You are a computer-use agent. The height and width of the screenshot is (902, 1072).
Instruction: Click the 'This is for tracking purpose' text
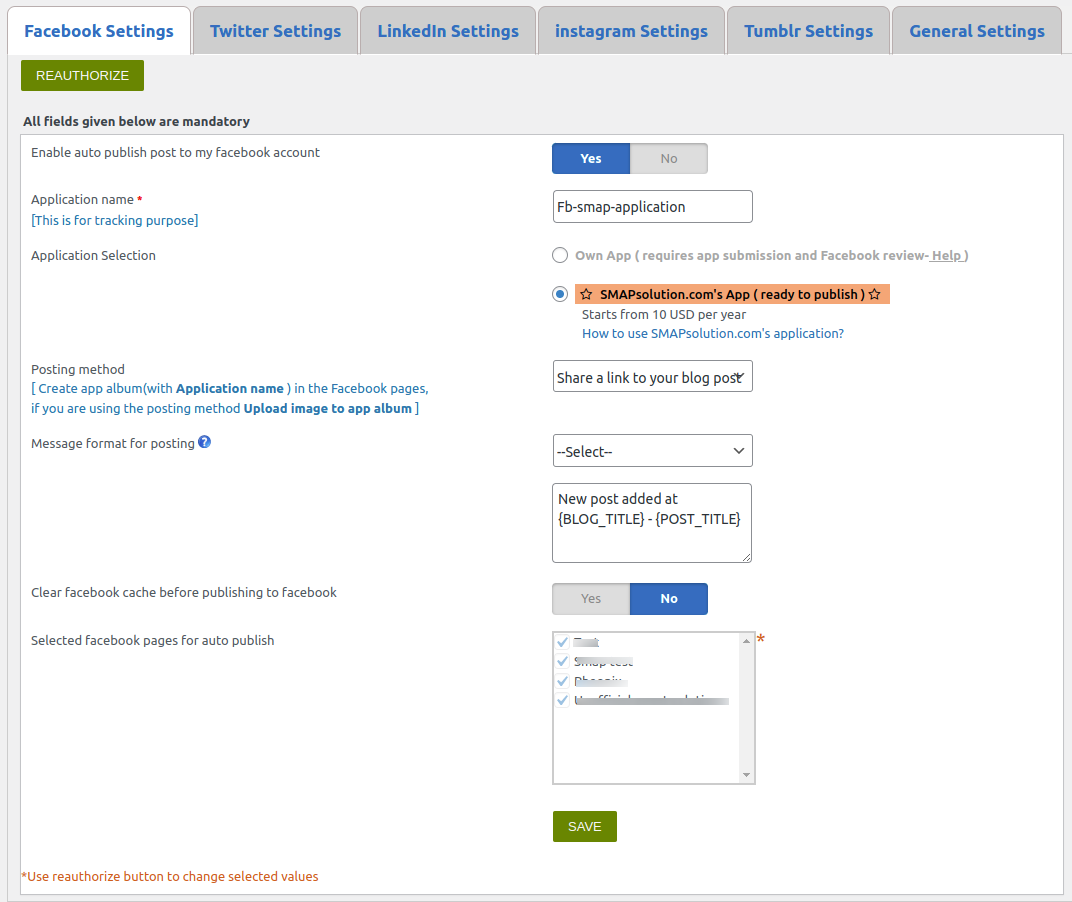coord(115,220)
